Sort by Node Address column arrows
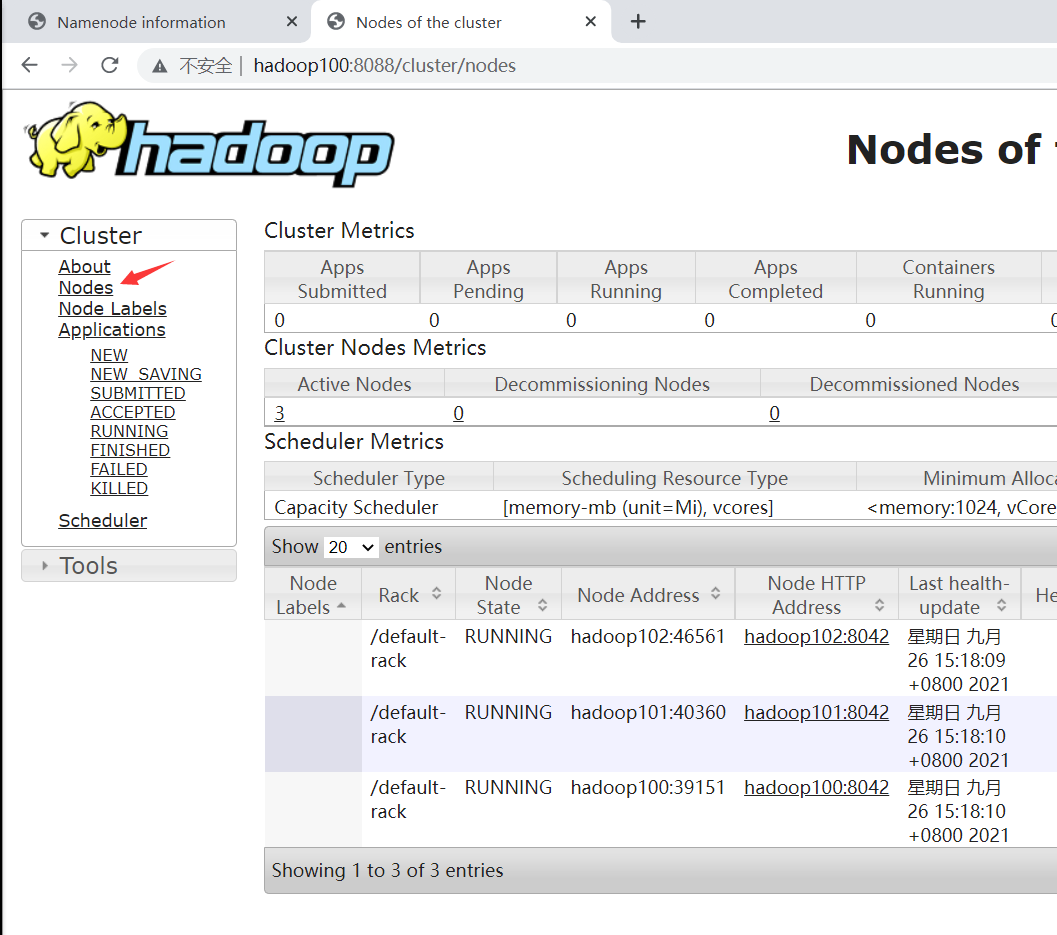Viewport: 1057px width, 935px height. pos(716,594)
